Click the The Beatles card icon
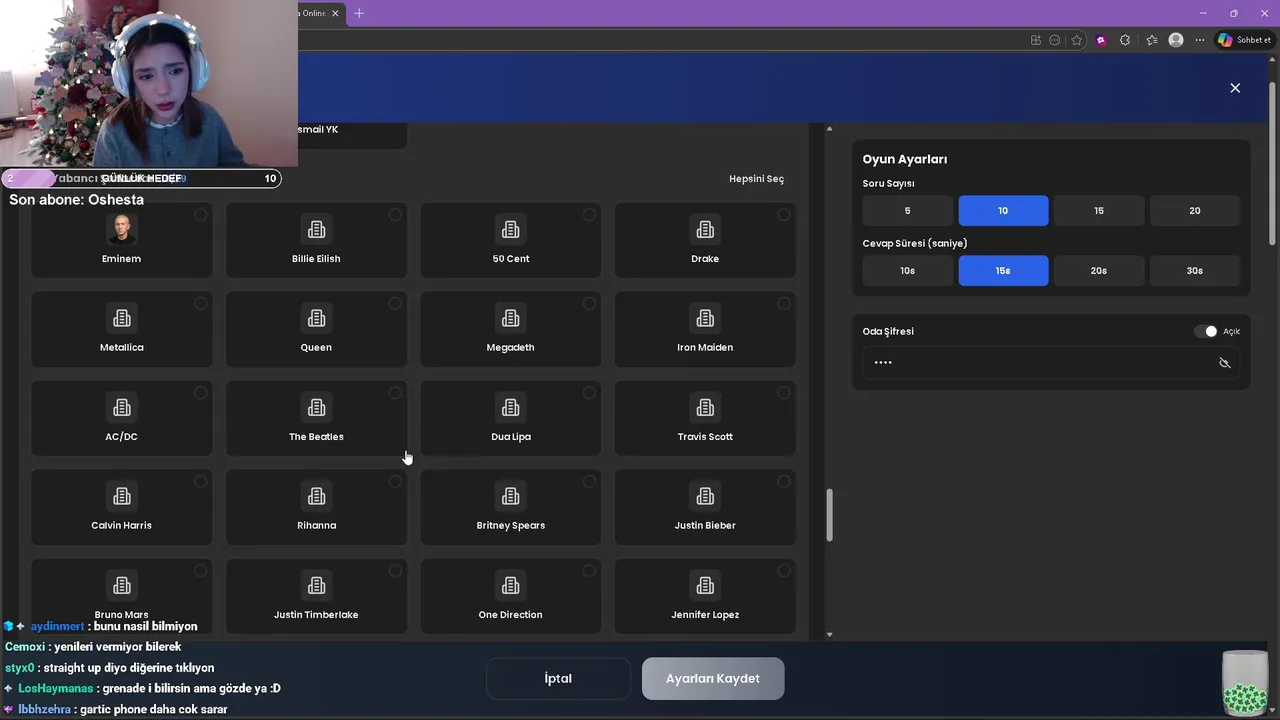This screenshot has width=1280, height=720. (316, 407)
